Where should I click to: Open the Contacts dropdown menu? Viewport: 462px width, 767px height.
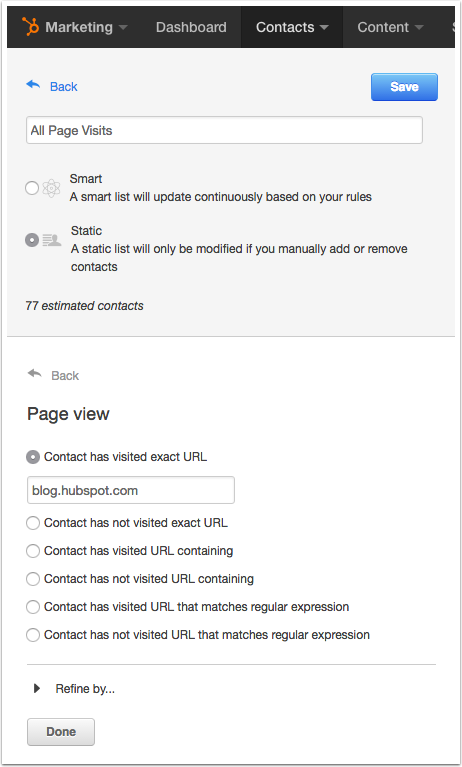[x=292, y=27]
